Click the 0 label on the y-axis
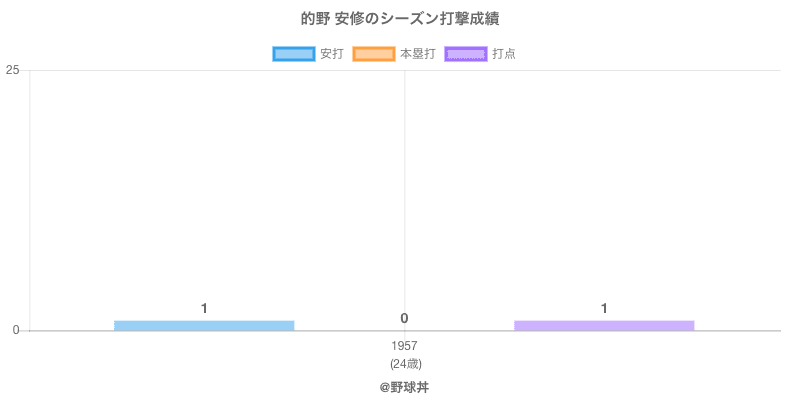Screen dimensions: 800x400 16,330
